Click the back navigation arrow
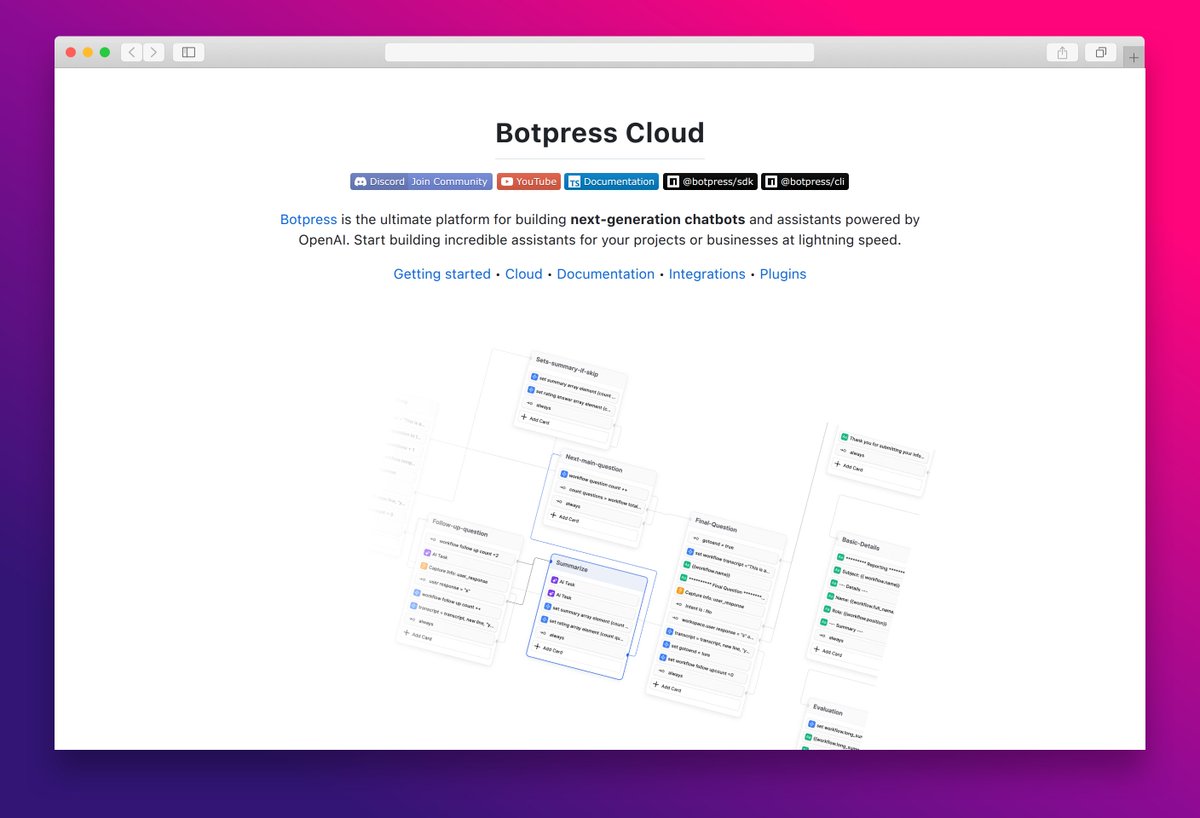The height and width of the screenshot is (818, 1200). [131, 52]
